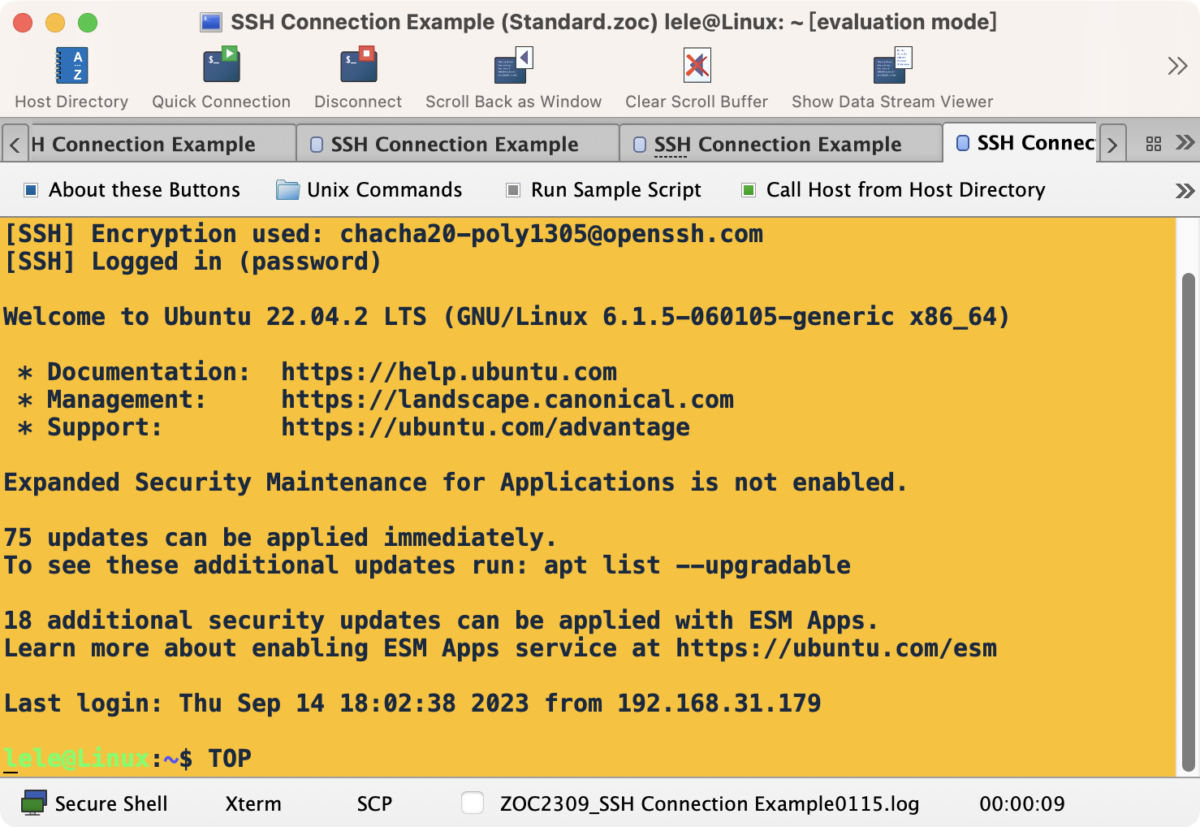Click the 'apt list --upgradable' command text
Image resolution: width=1200 pixels, height=827 pixels.
pos(697,565)
